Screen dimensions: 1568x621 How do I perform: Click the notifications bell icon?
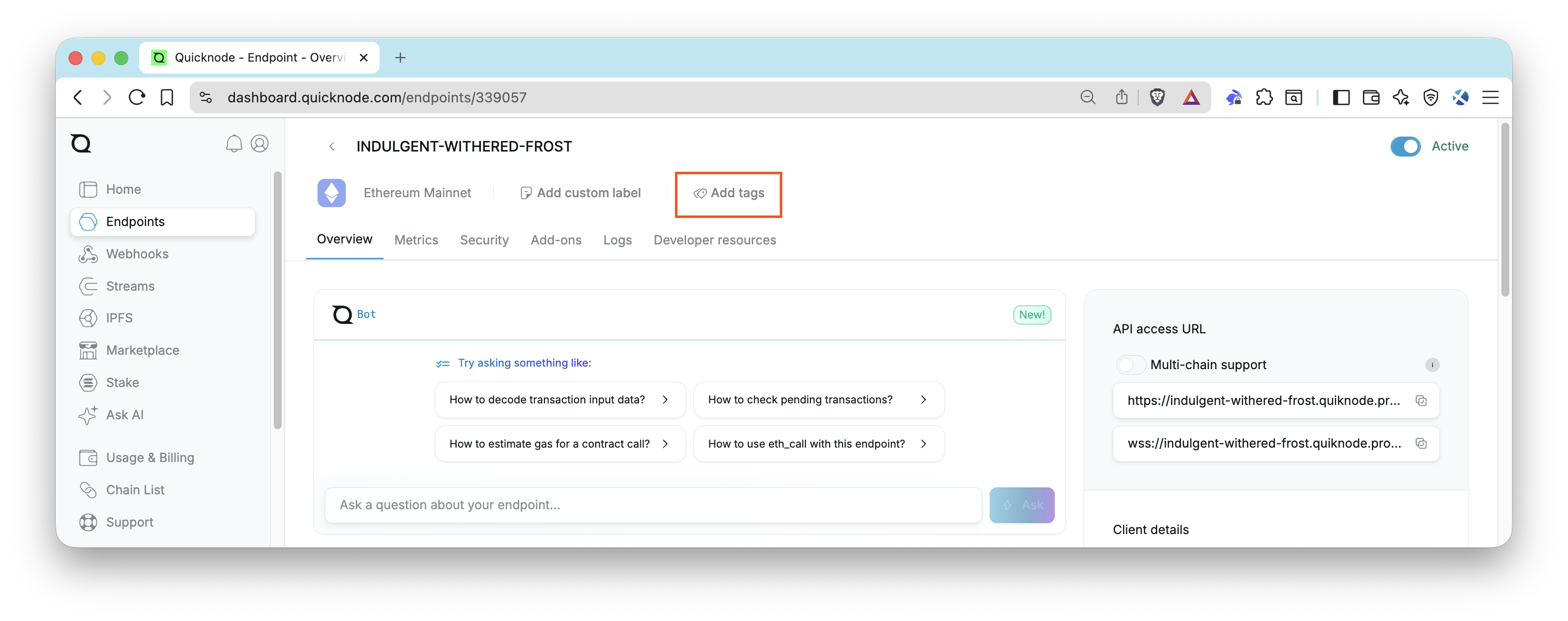pos(234,144)
